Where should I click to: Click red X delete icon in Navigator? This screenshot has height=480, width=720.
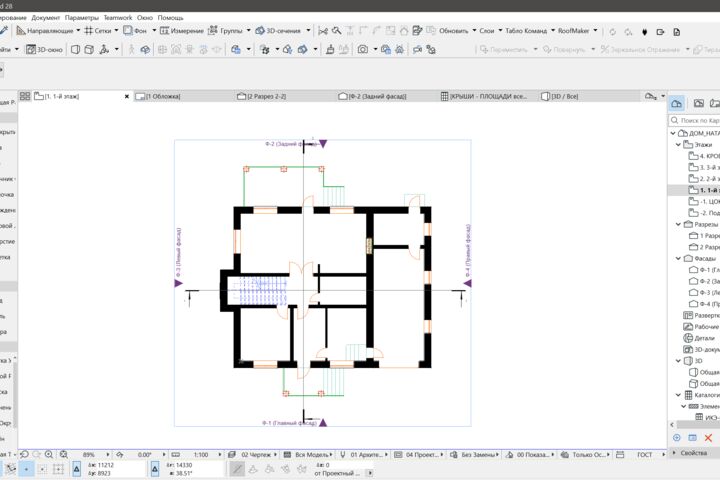coord(708,438)
